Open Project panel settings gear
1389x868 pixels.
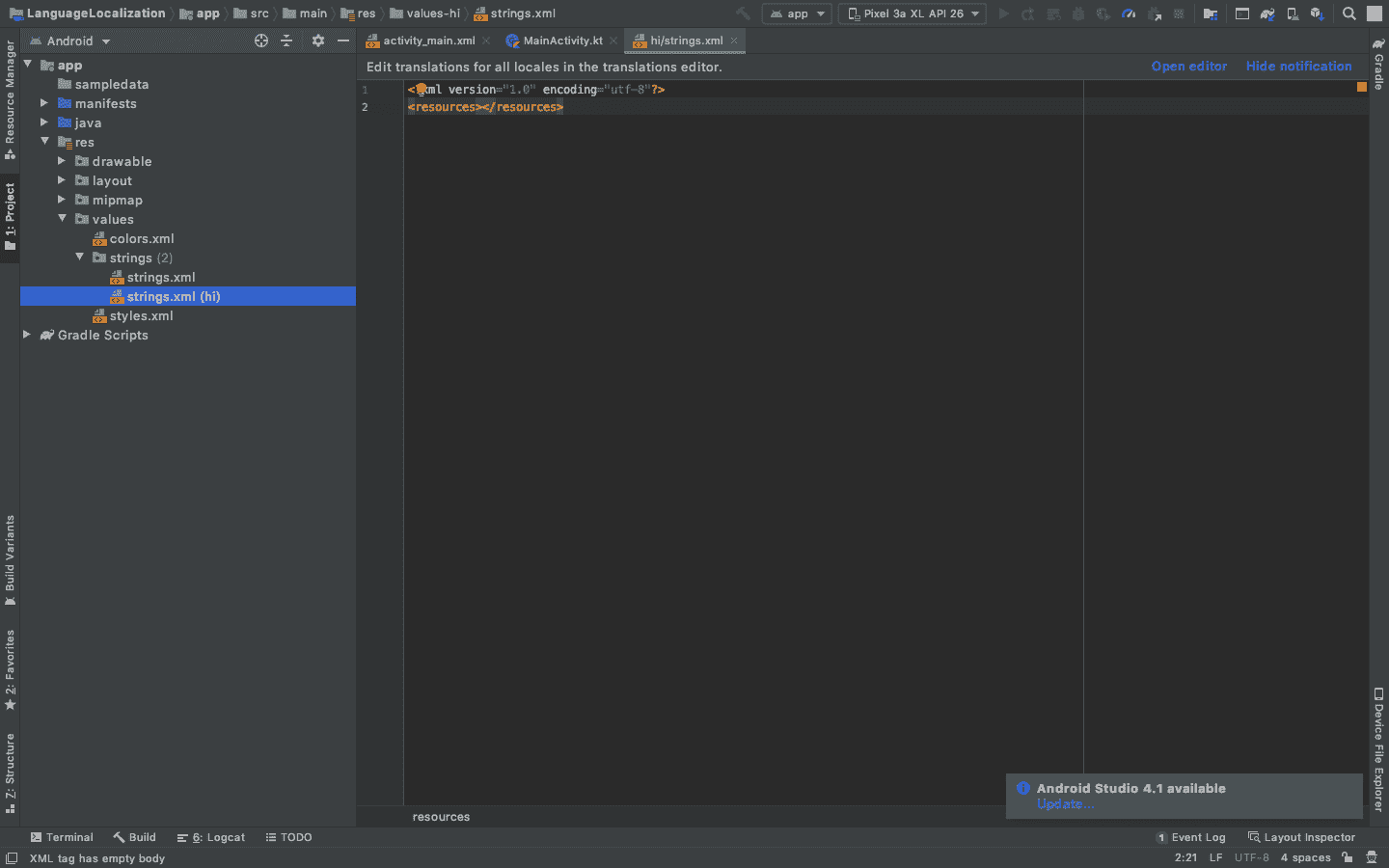tap(317, 41)
